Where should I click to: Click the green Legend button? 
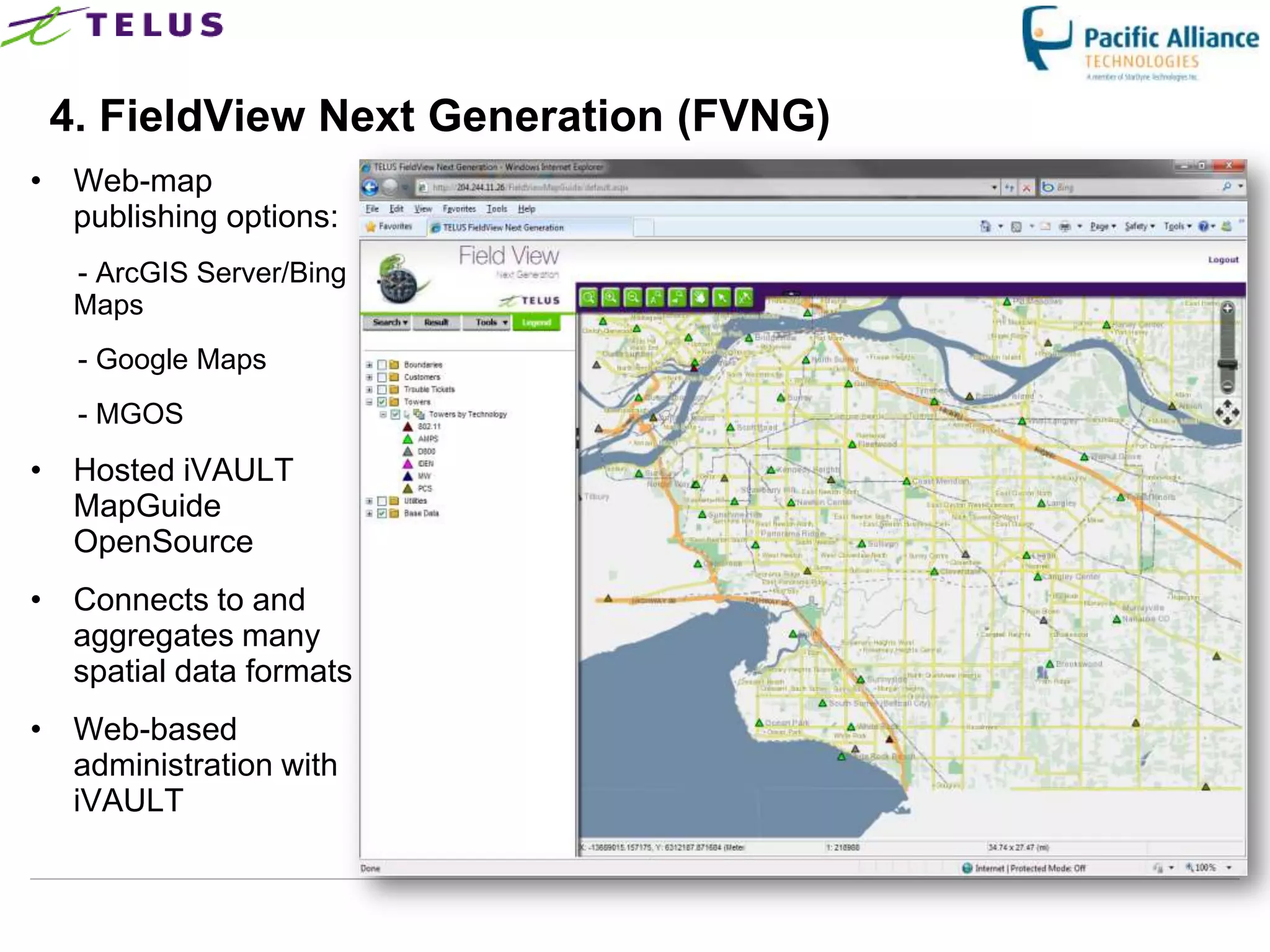coord(536,322)
